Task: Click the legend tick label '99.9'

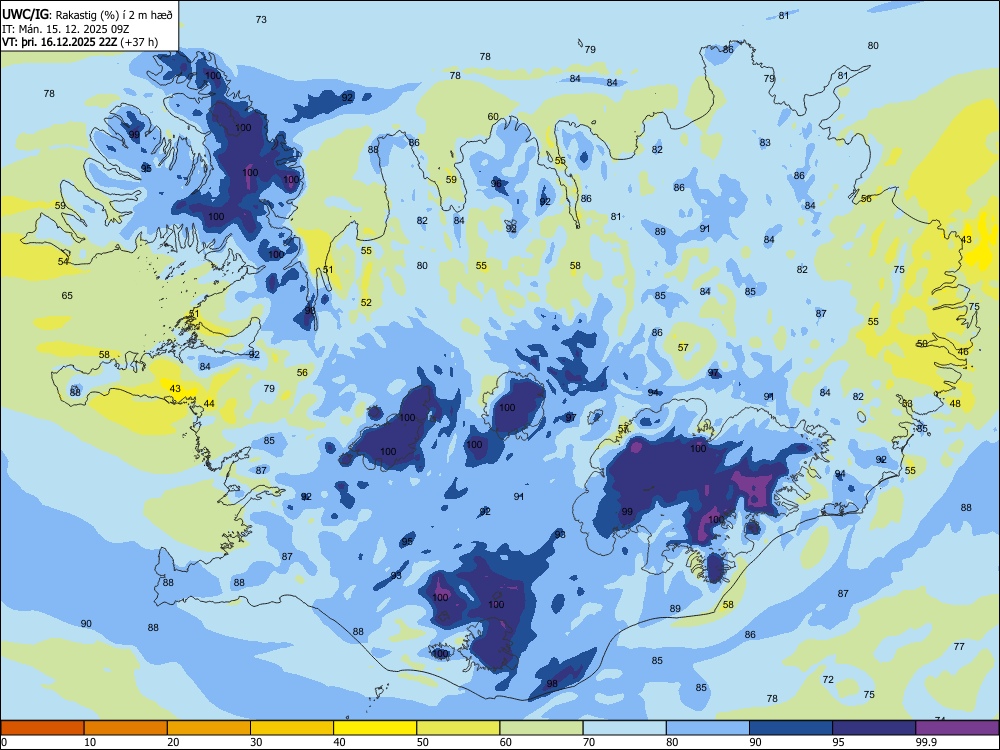Action: tap(926, 742)
